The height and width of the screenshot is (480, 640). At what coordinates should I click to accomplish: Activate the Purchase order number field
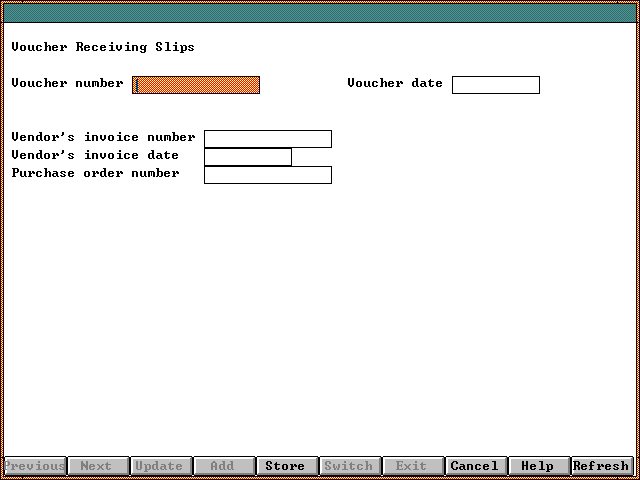267,175
